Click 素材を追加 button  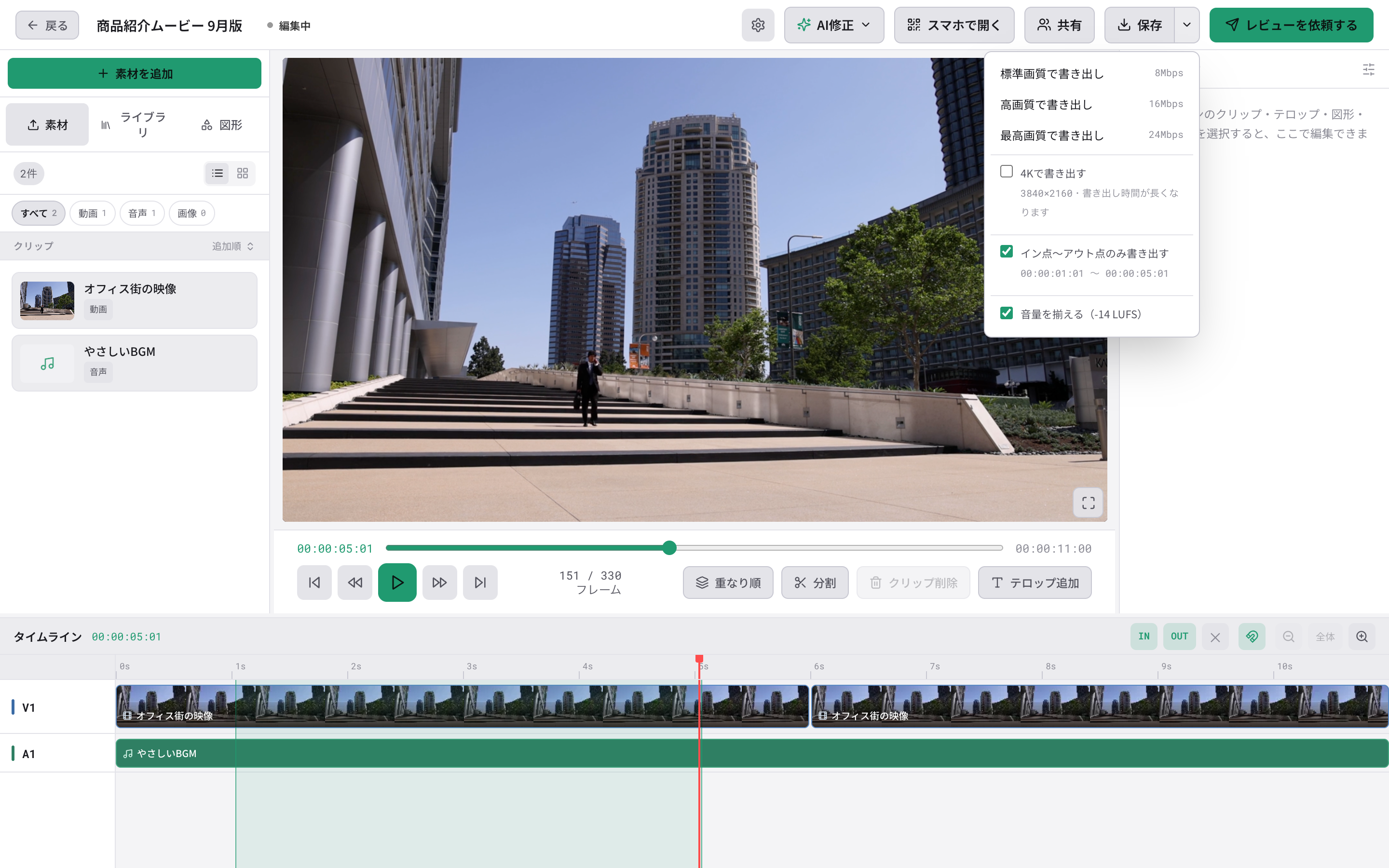pyautogui.click(x=134, y=73)
